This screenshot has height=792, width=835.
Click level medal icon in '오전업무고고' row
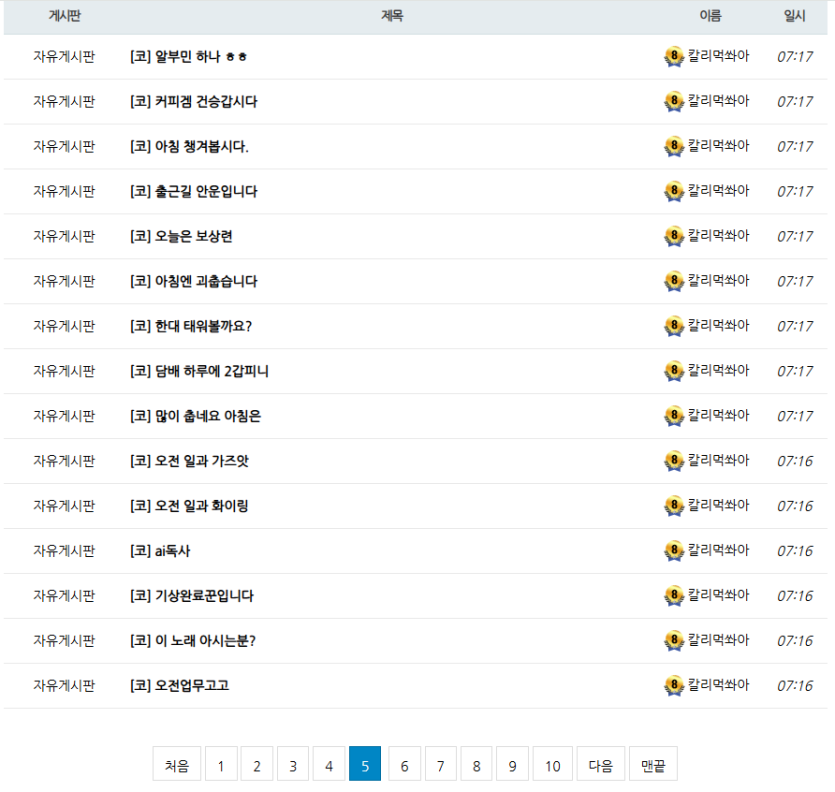pyautogui.click(x=674, y=685)
